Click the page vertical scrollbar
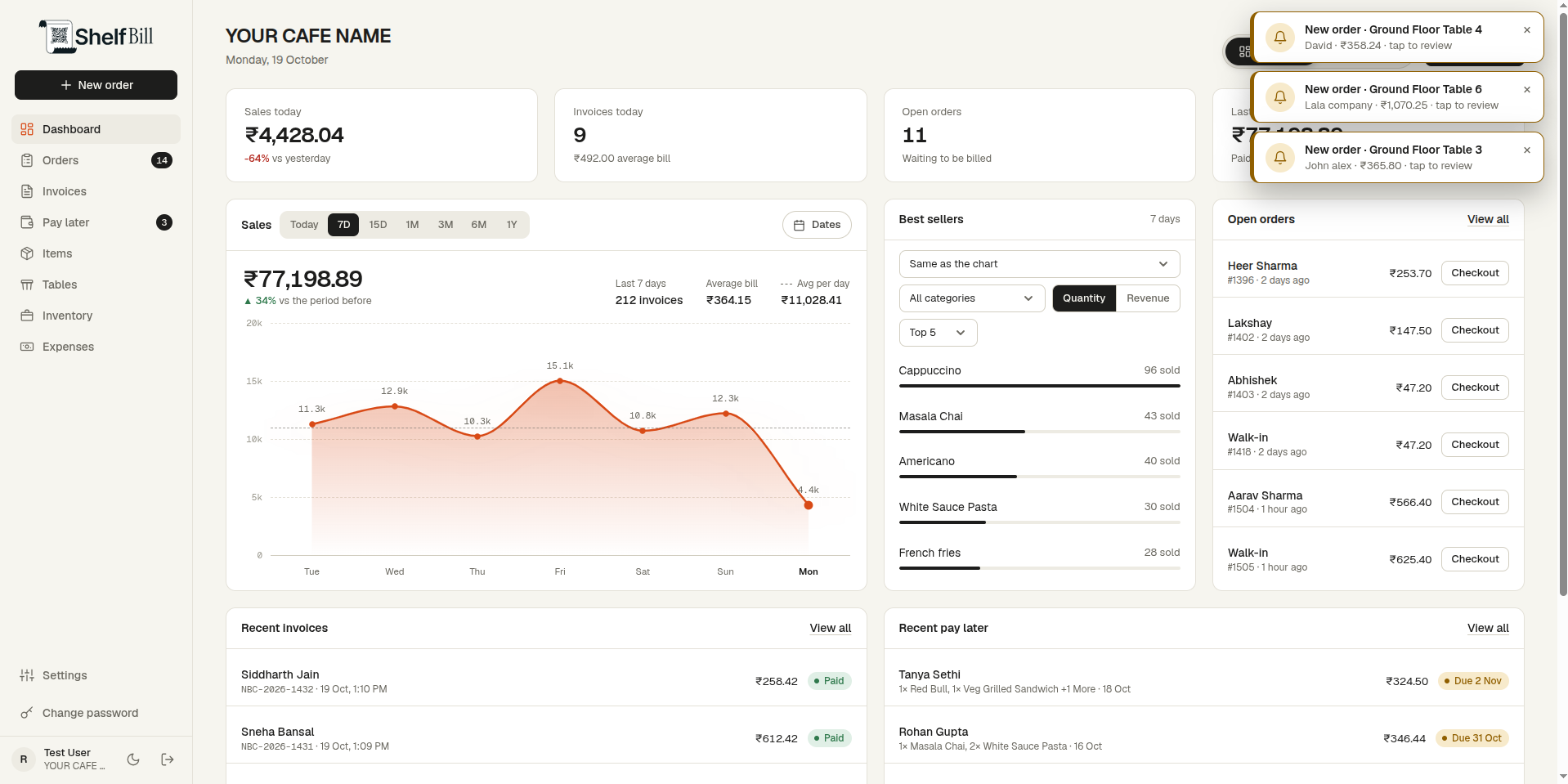 tap(1563, 304)
